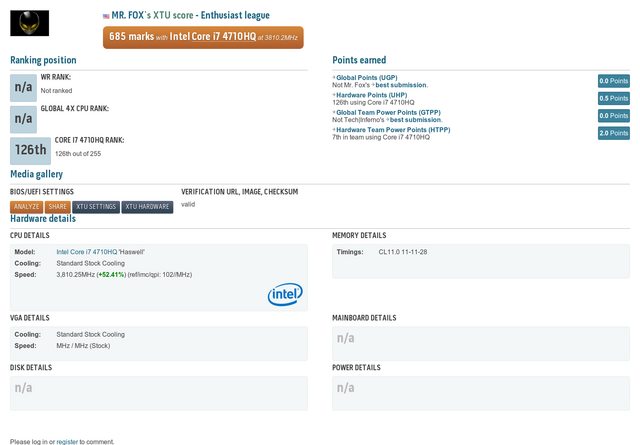640x445 pixels.
Task: Click the Hardware details heading
Action: (43, 218)
